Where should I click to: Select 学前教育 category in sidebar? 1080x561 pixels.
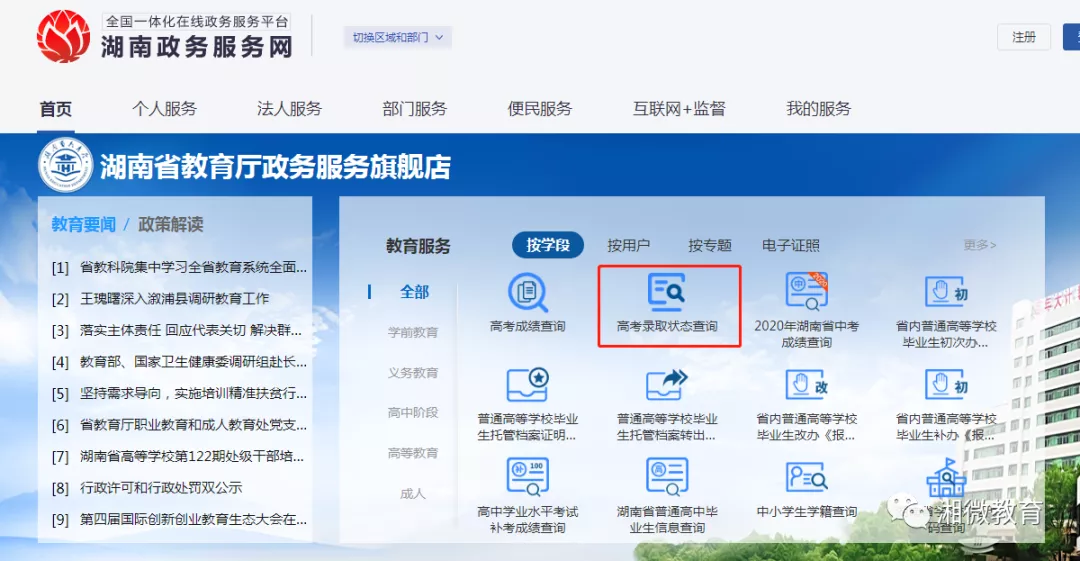pyautogui.click(x=413, y=332)
